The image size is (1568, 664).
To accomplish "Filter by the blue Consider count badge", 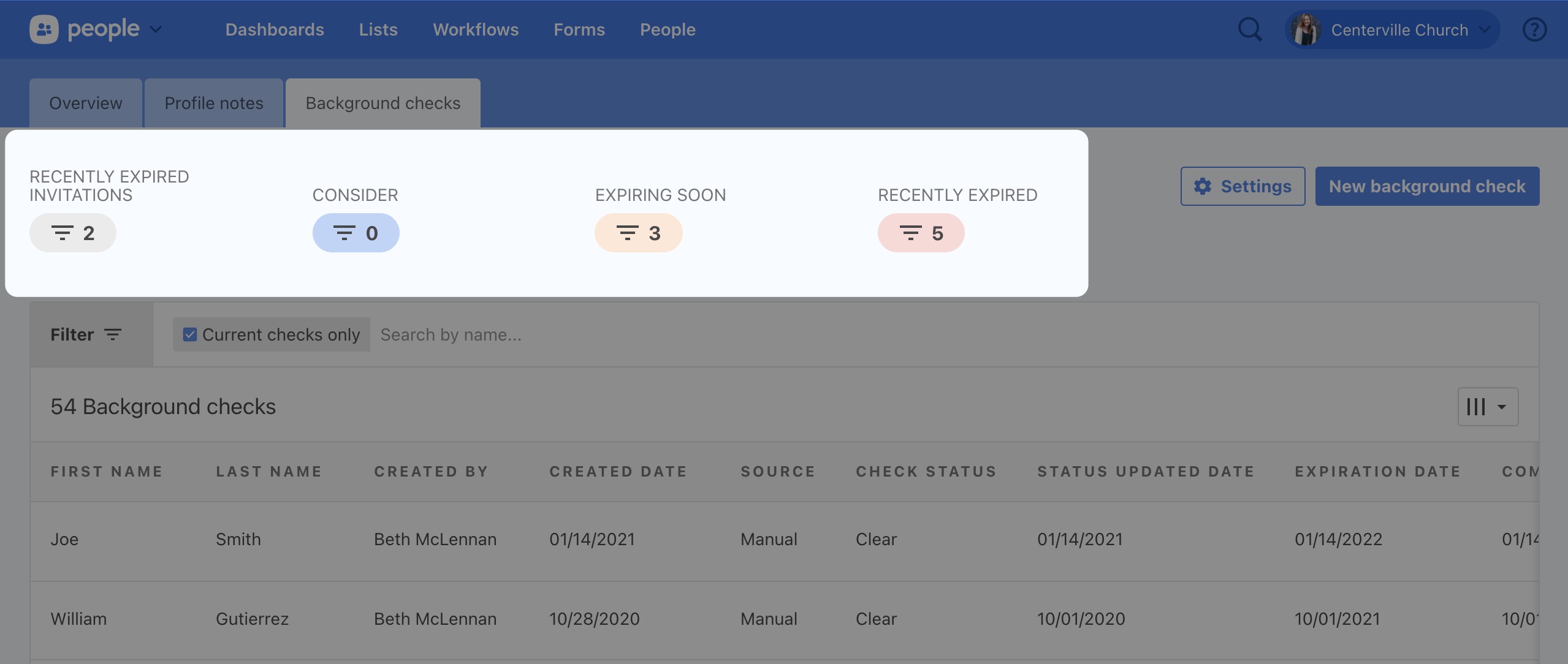I will 356,233.
